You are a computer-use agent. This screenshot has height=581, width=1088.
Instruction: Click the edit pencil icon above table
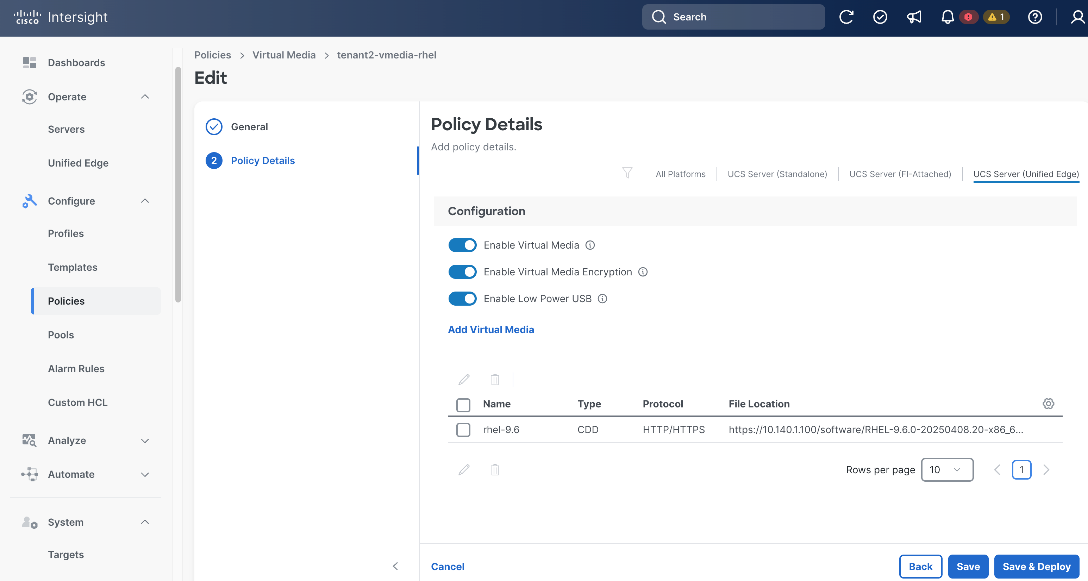point(464,380)
